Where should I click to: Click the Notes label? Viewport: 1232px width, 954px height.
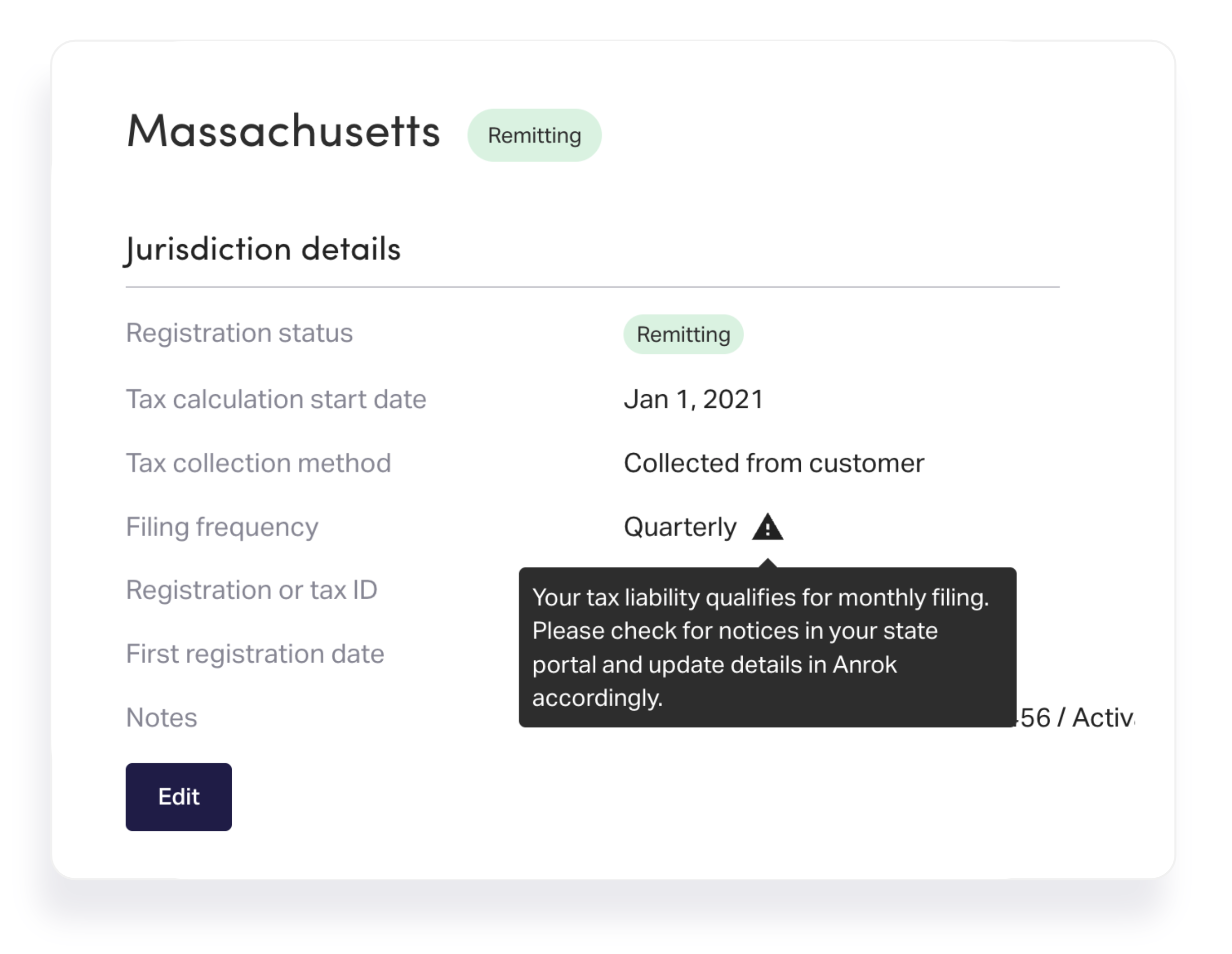coord(162,718)
